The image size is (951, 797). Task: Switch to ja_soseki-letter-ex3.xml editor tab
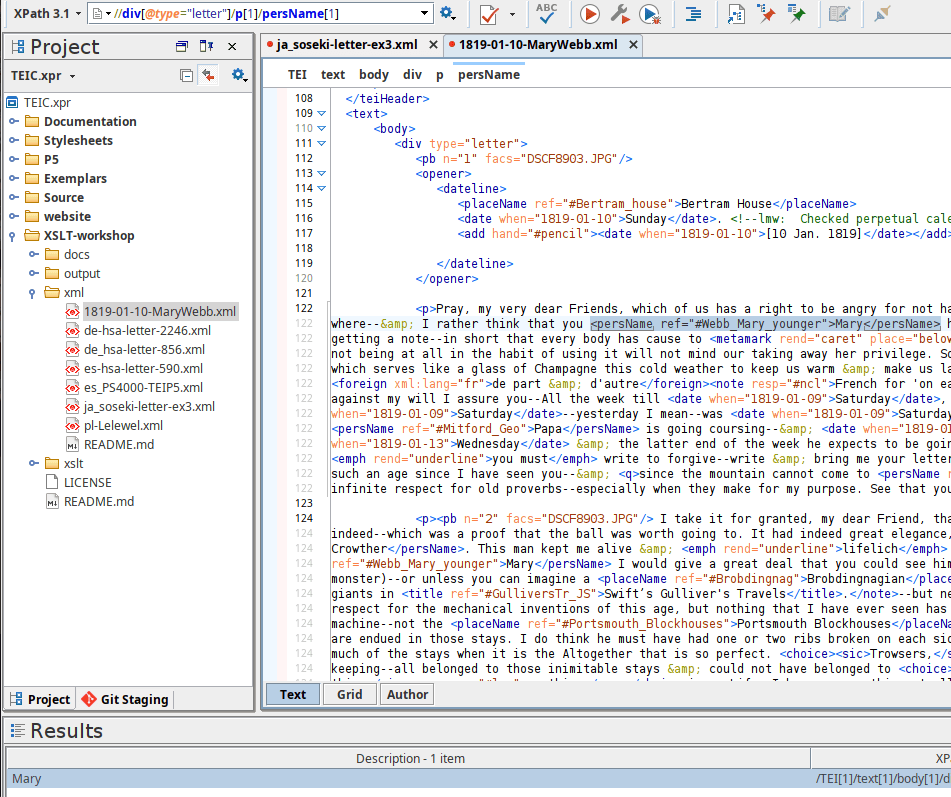click(x=347, y=45)
